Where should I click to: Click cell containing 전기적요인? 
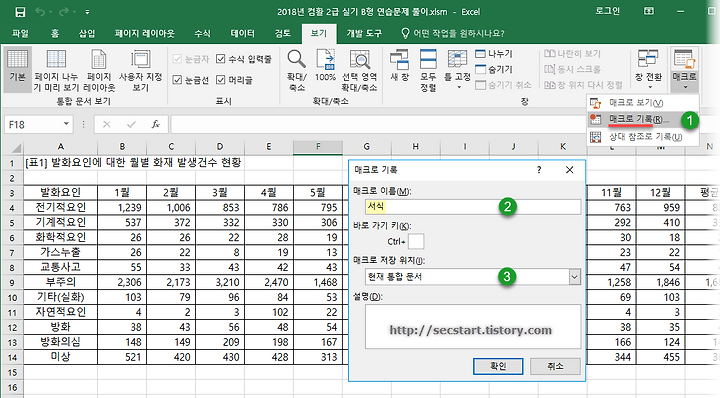coord(61,207)
